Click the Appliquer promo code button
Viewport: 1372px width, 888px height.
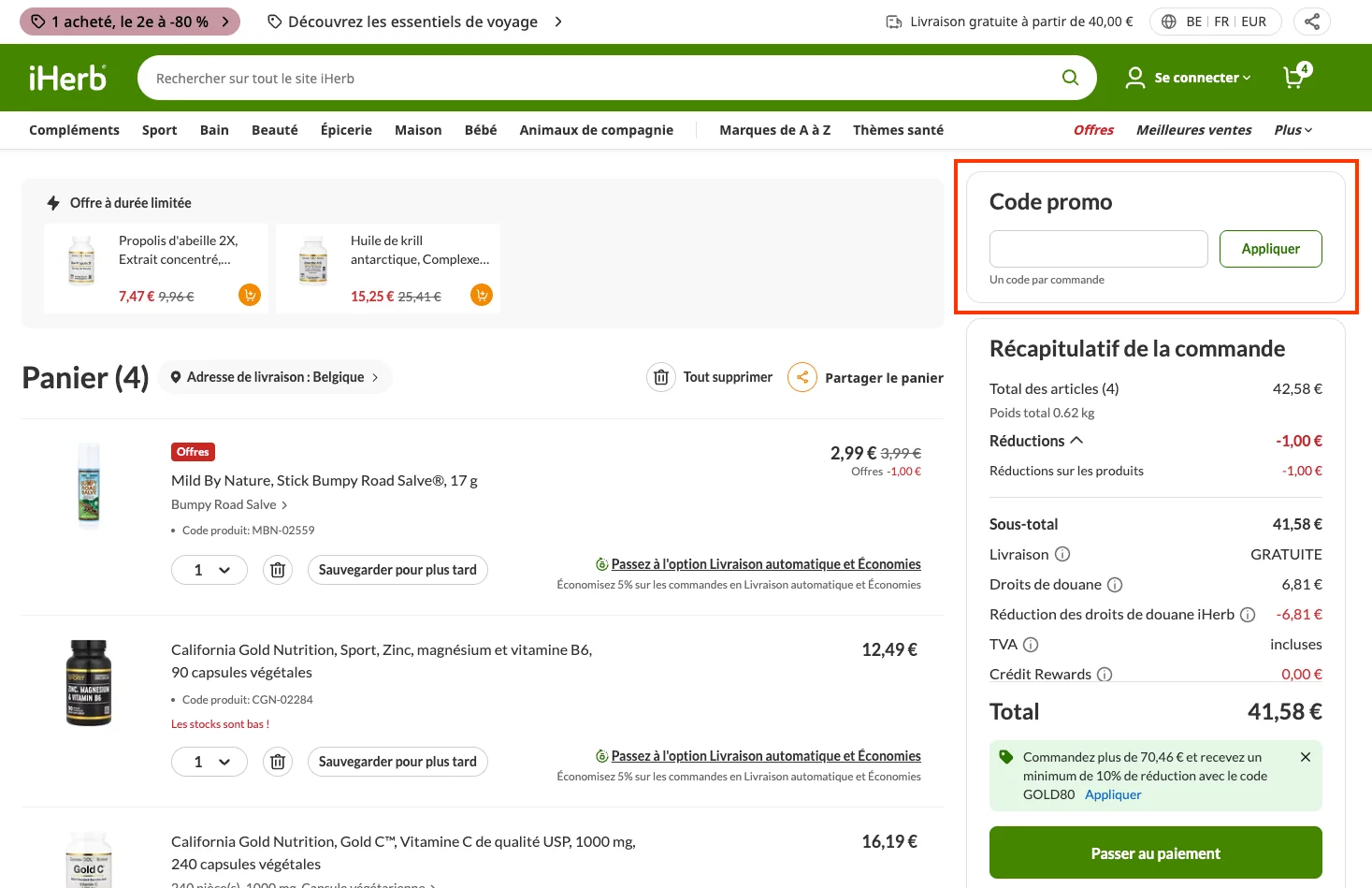pos(1271,249)
